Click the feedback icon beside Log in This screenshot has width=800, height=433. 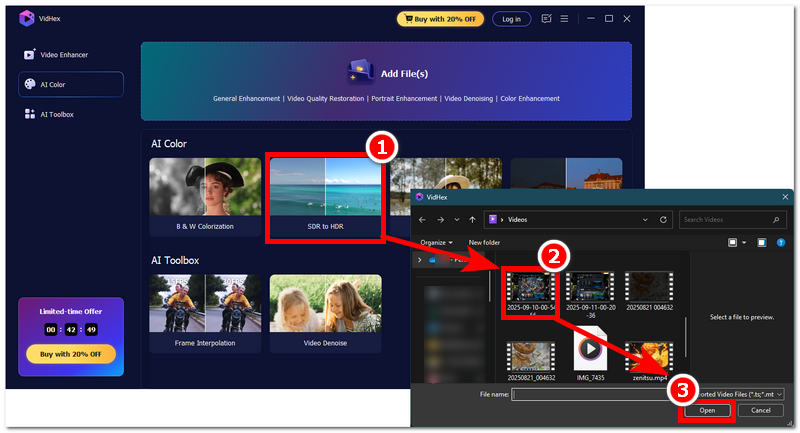(x=545, y=18)
